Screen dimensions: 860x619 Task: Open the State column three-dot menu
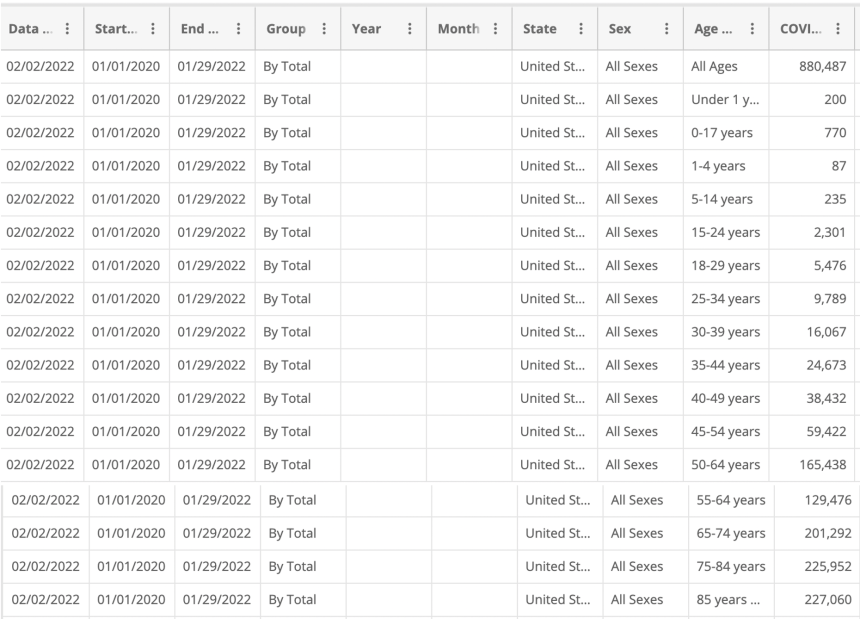pos(581,29)
